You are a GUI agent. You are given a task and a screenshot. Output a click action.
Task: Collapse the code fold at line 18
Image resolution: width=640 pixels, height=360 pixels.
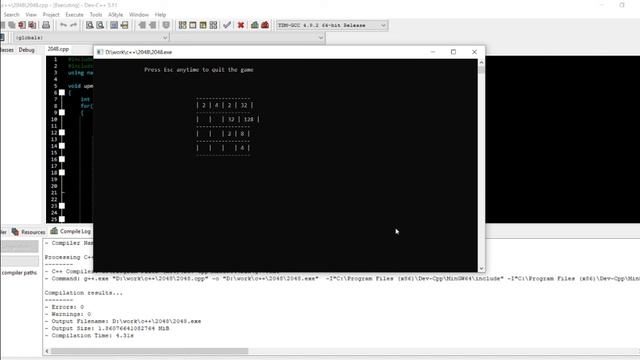point(62,172)
